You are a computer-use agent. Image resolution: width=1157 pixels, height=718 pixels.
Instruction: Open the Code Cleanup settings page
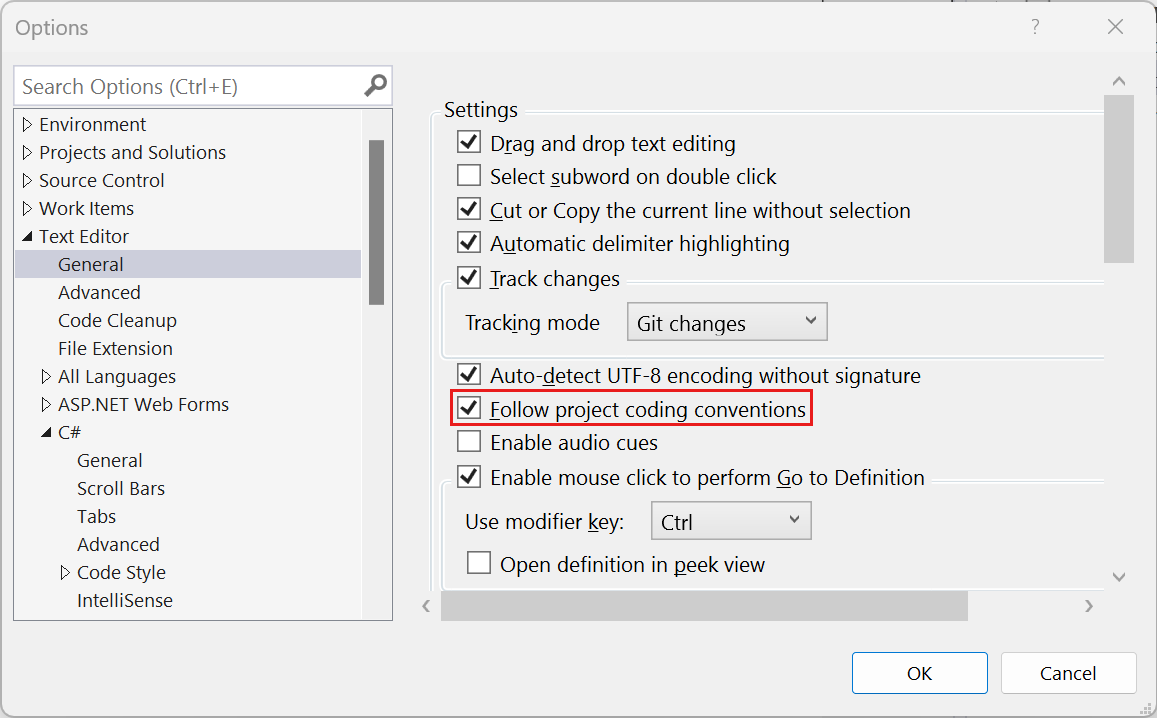(117, 320)
